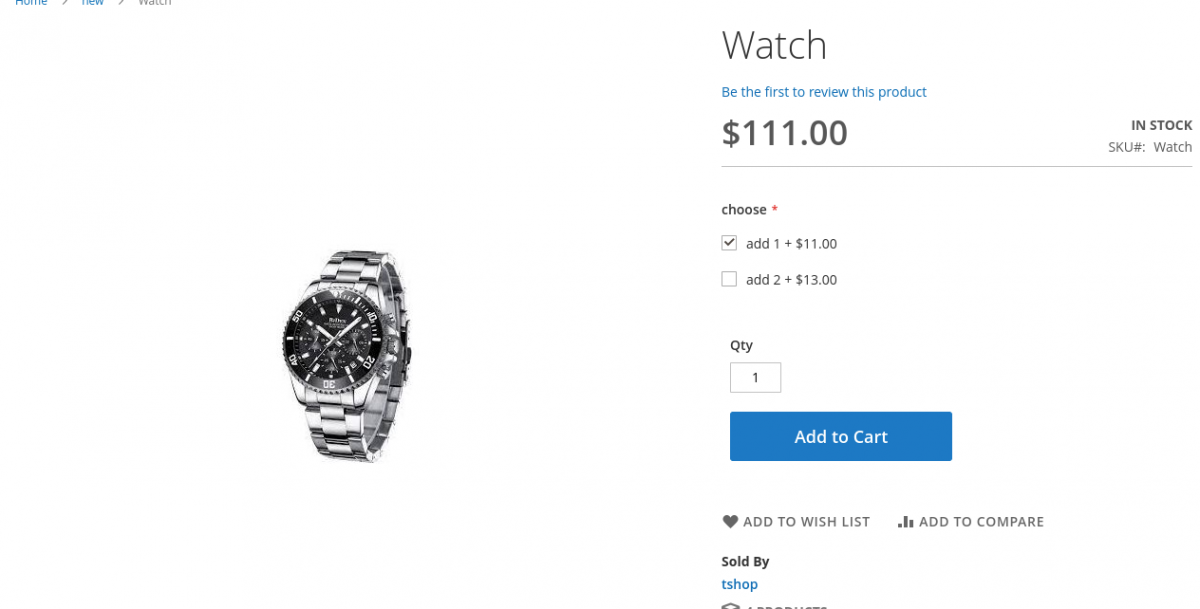
Task: Enable the 'add 2 + $13.00' checkbox
Action: pyautogui.click(x=729, y=279)
